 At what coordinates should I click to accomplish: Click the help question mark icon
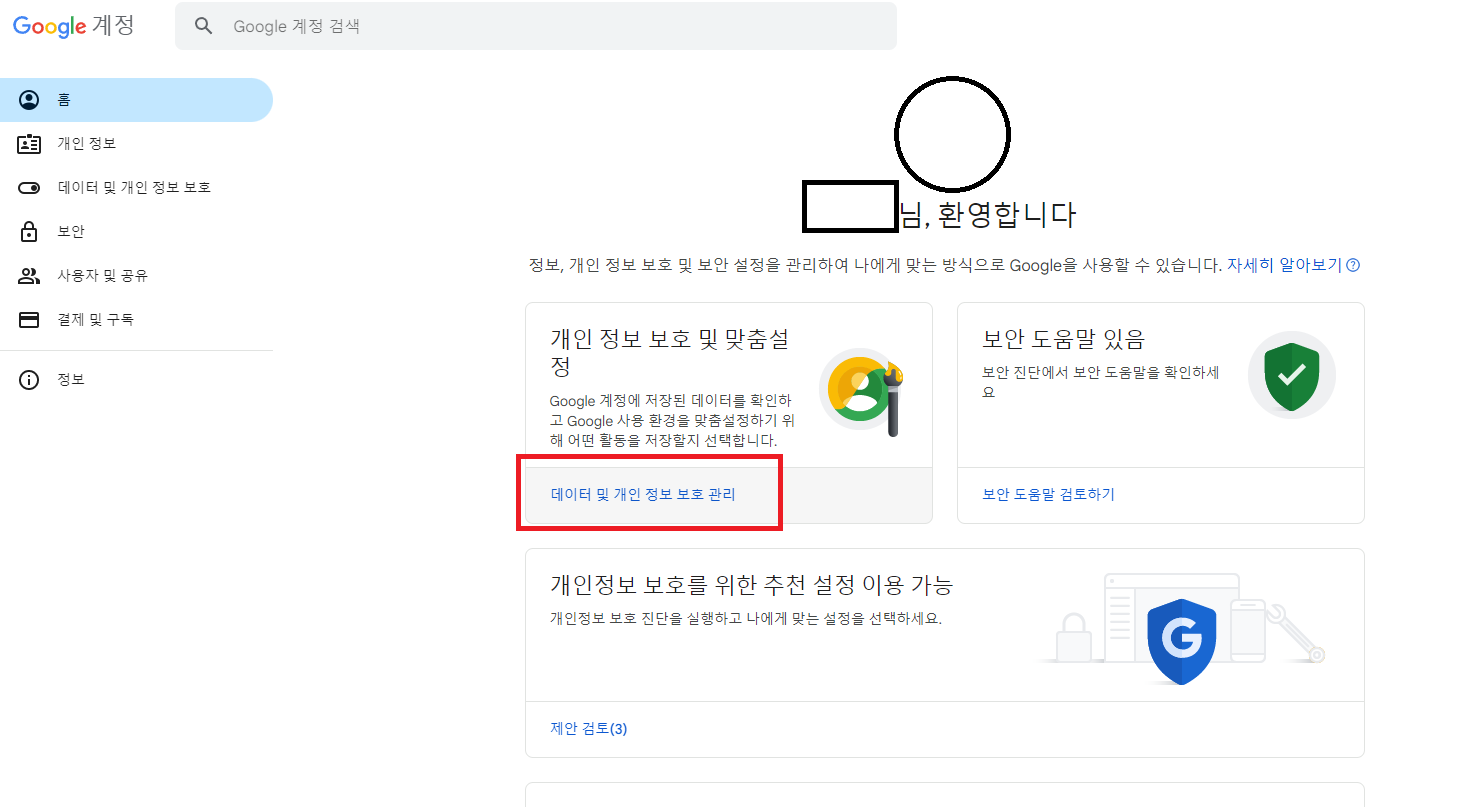[x=1353, y=266]
